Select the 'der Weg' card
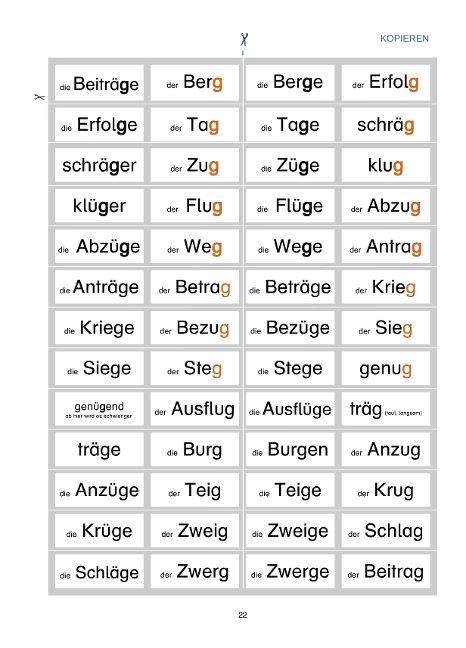This screenshot has width=466, height=648. tap(195, 246)
